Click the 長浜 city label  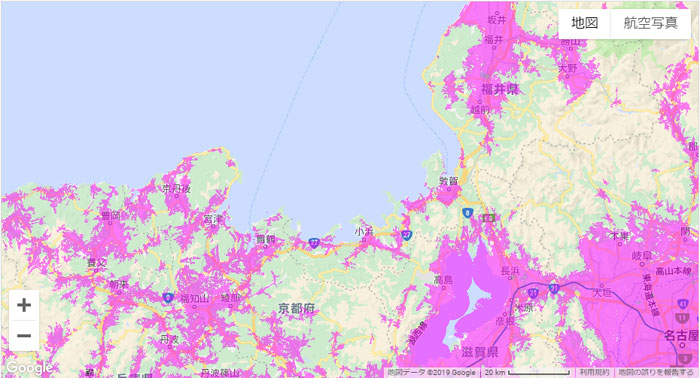tap(510, 270)
